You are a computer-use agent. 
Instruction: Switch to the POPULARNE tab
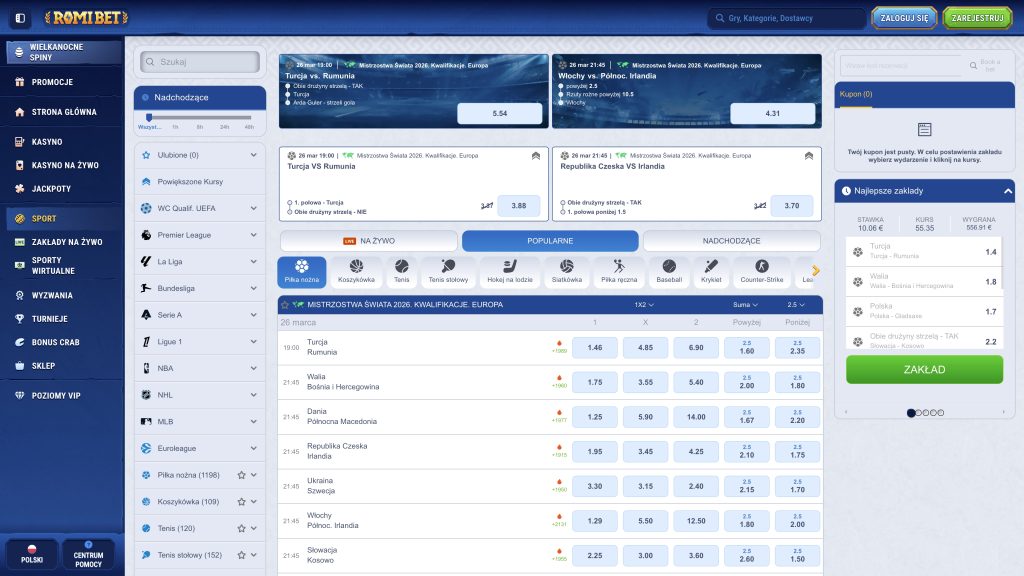(550, 241)
